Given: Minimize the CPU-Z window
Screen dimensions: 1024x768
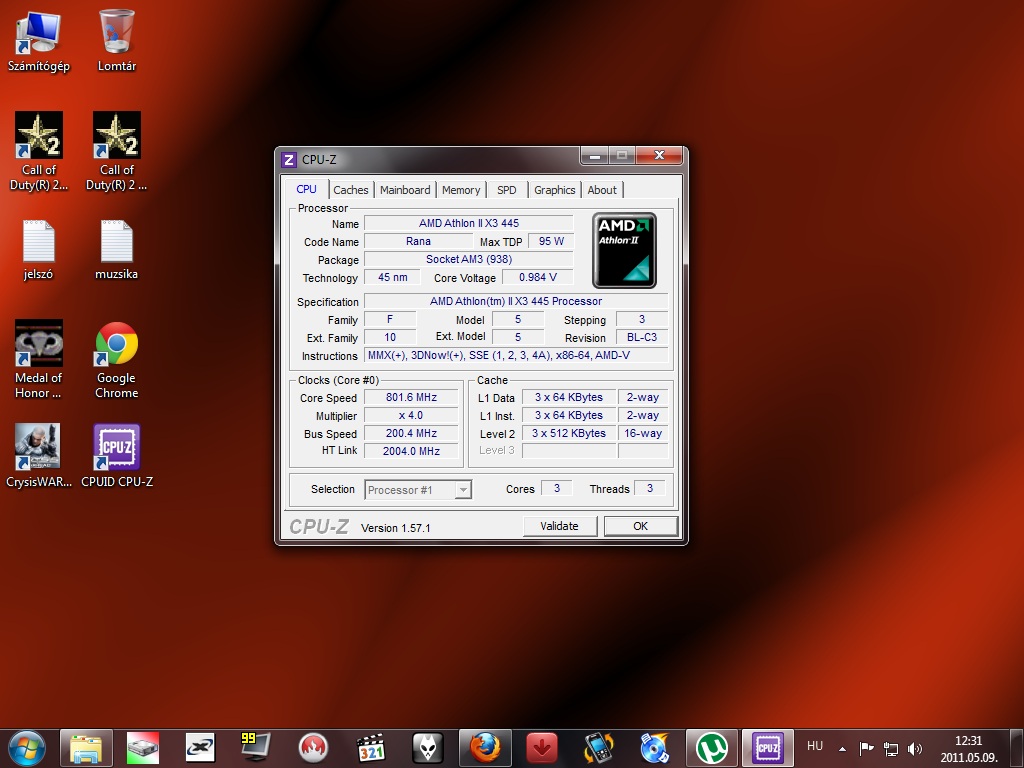Looking at the screenshot, I should click(595, 156).
